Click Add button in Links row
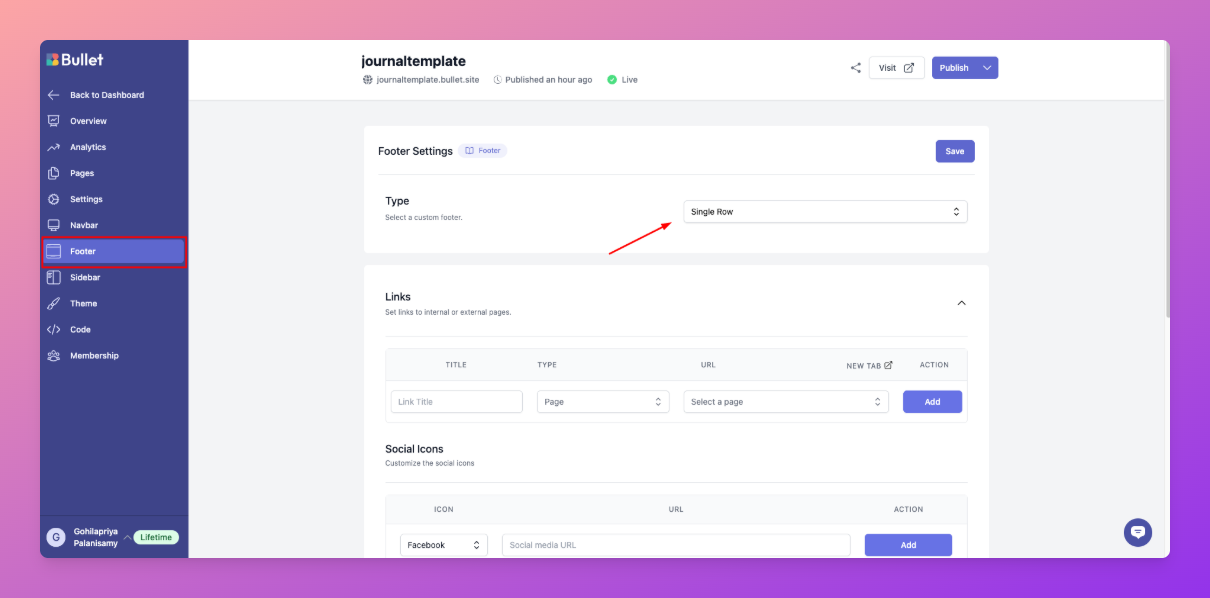Image resolution: width=1210 pixels, height=598 pixels. click(932, 402)
